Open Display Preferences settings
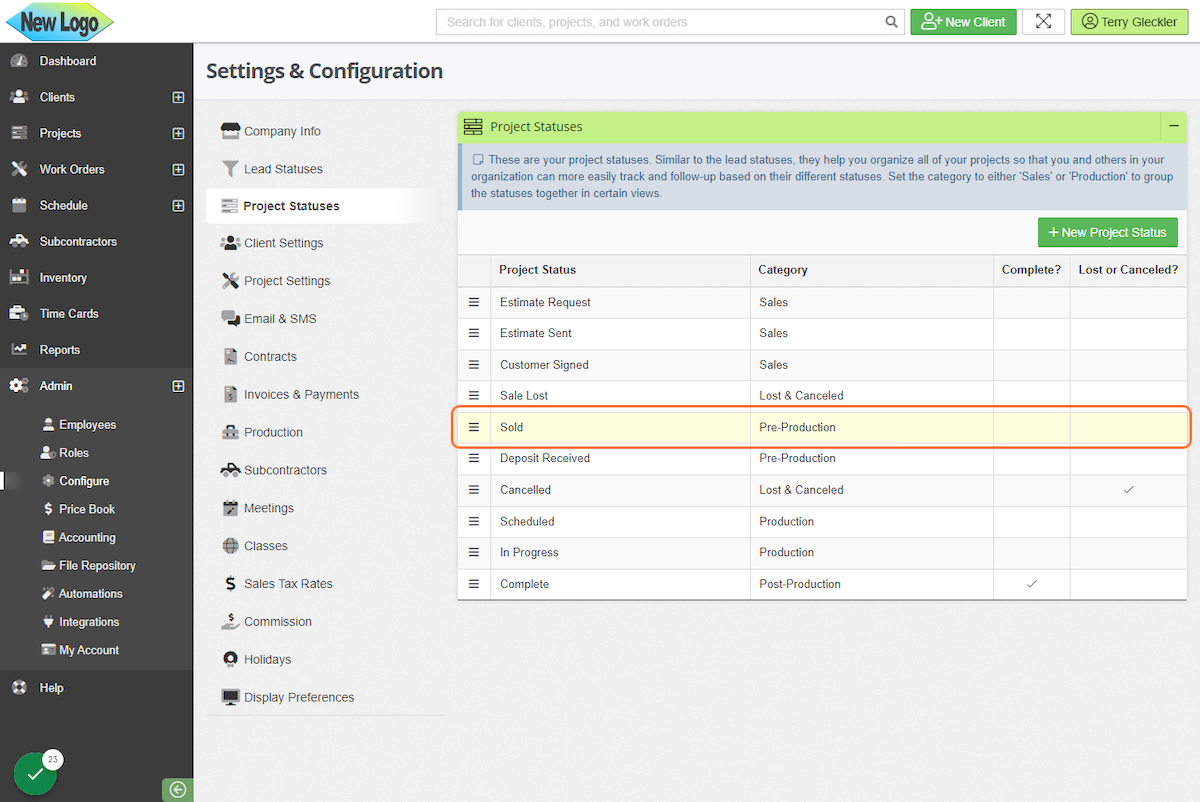The image size is (1200, 802). coord(298,697)
